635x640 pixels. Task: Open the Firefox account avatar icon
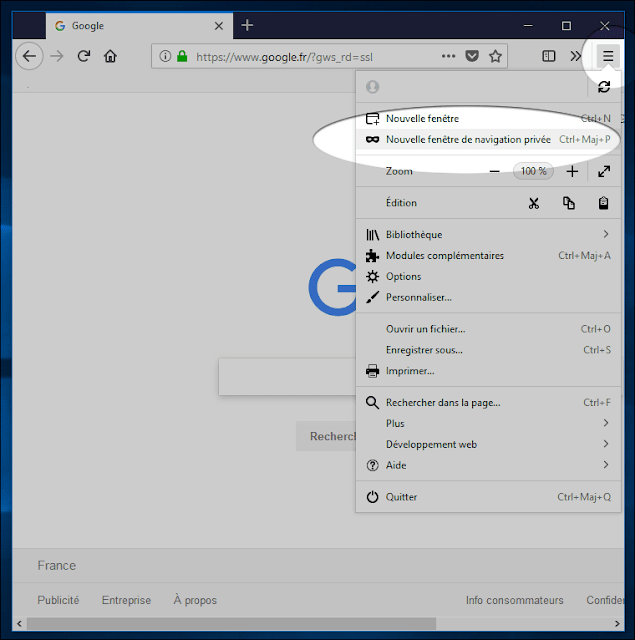pos(372,87)
